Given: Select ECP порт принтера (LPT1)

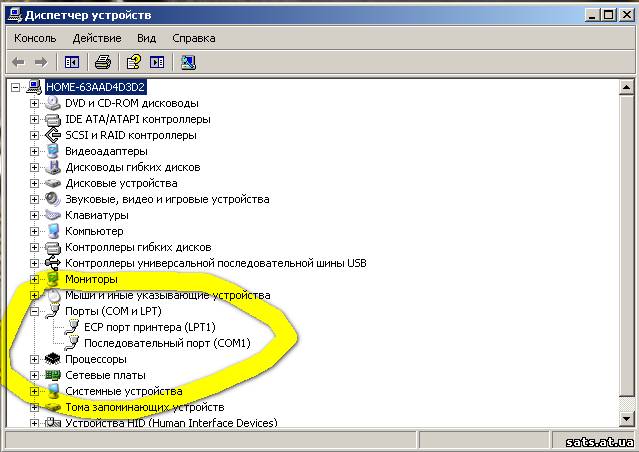Looking at the screenshot, I should (x=150, y=327).
